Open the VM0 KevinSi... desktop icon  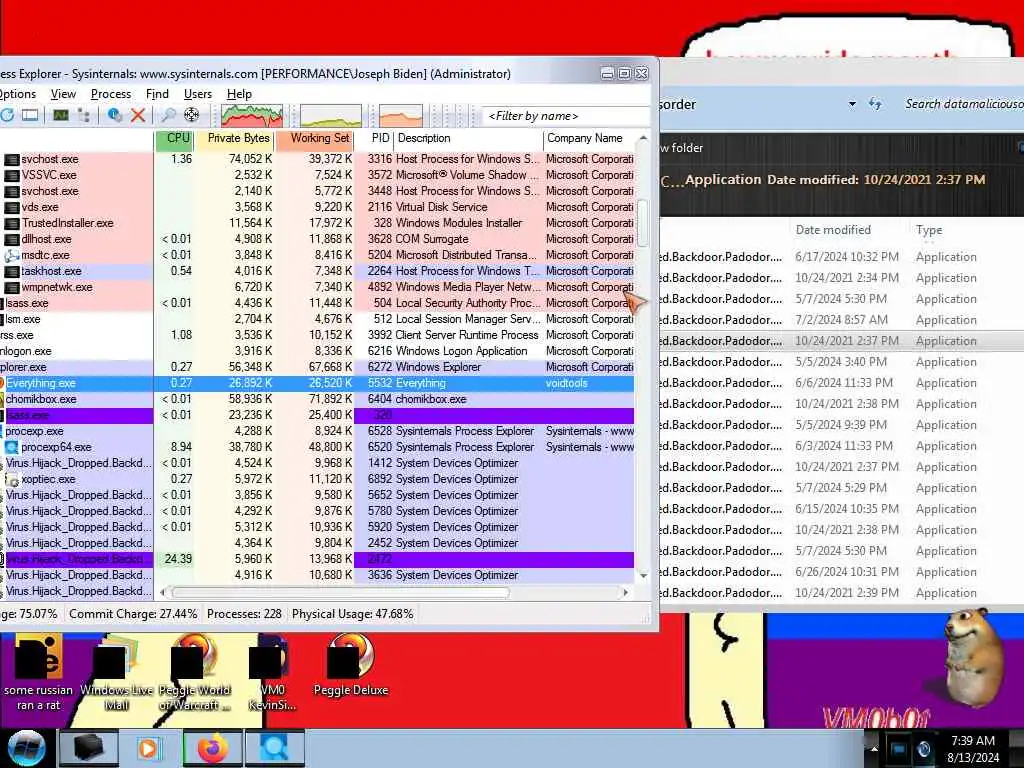272,672
